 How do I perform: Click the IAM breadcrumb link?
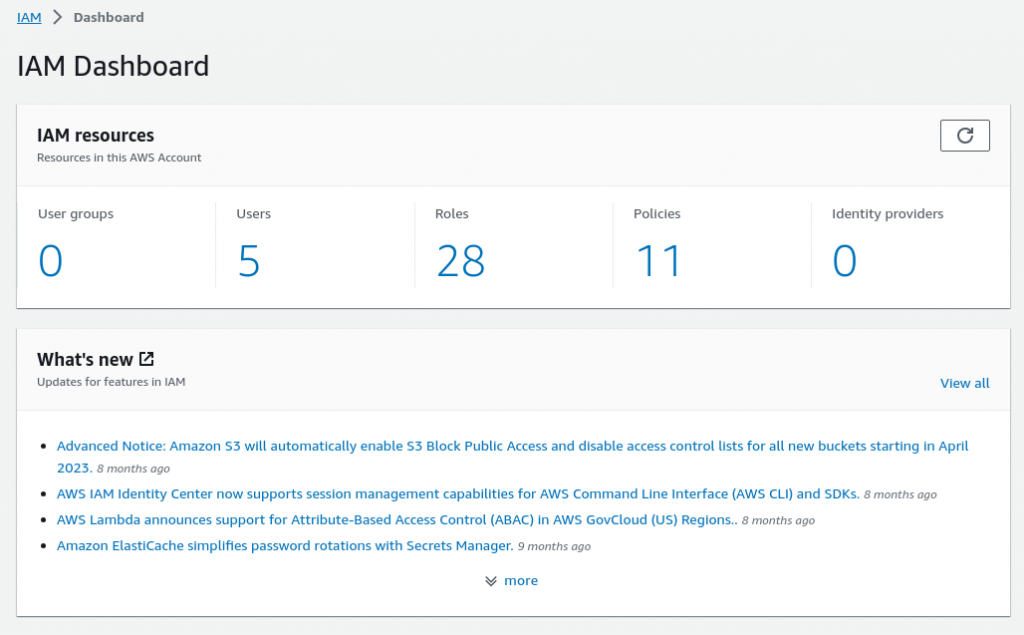click(x=29, y=18)
